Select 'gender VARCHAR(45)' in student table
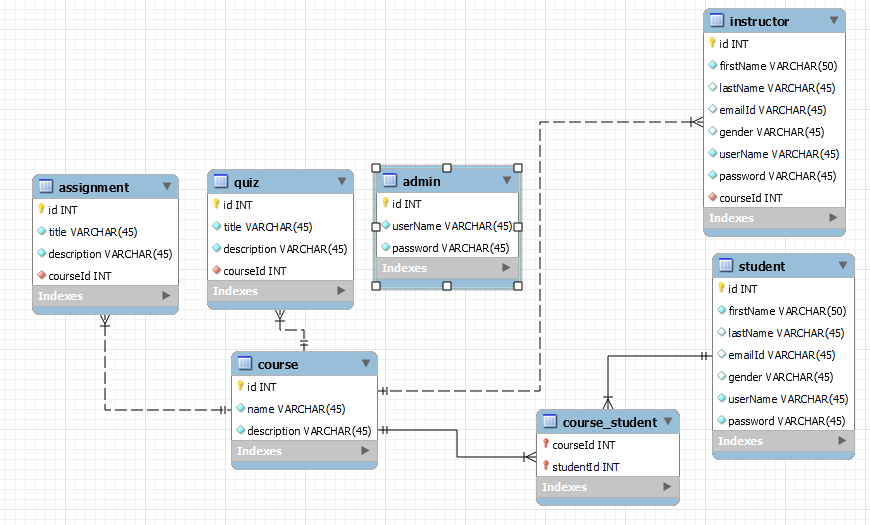 point(781,377)
